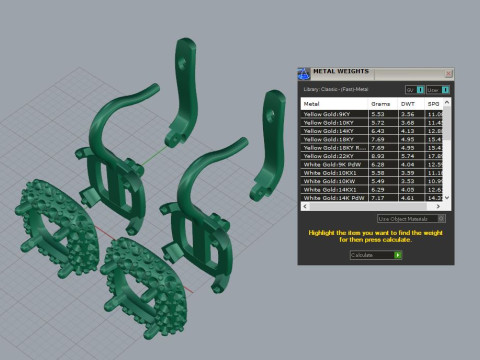Toggle the User library option
Image resolution: width=480 pixels, height=360 pixels.
(x=438, y=90)
